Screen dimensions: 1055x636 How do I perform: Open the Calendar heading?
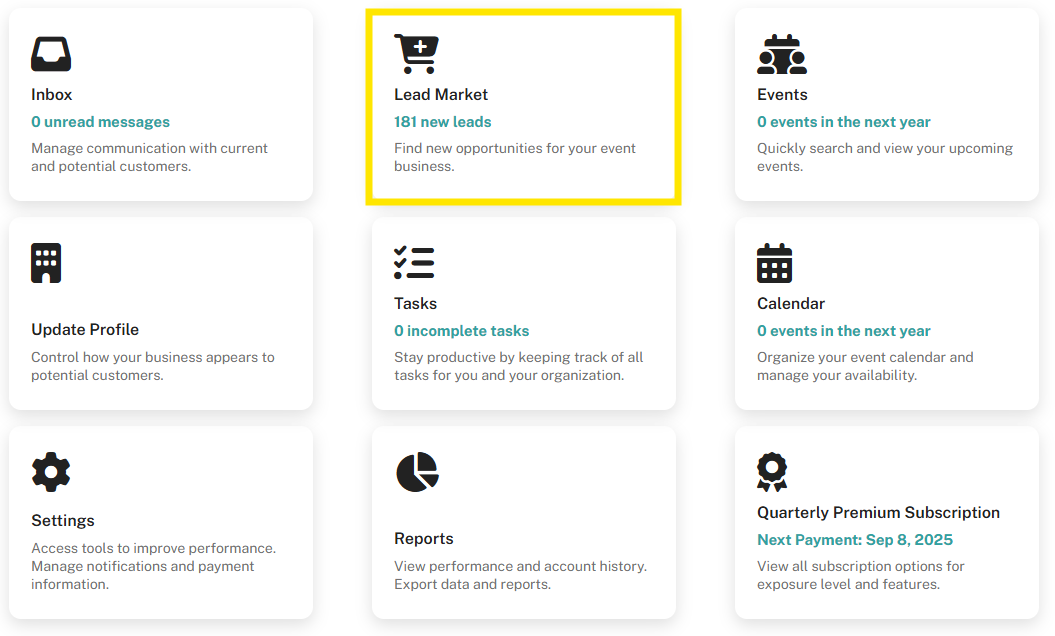pos(791,304)
